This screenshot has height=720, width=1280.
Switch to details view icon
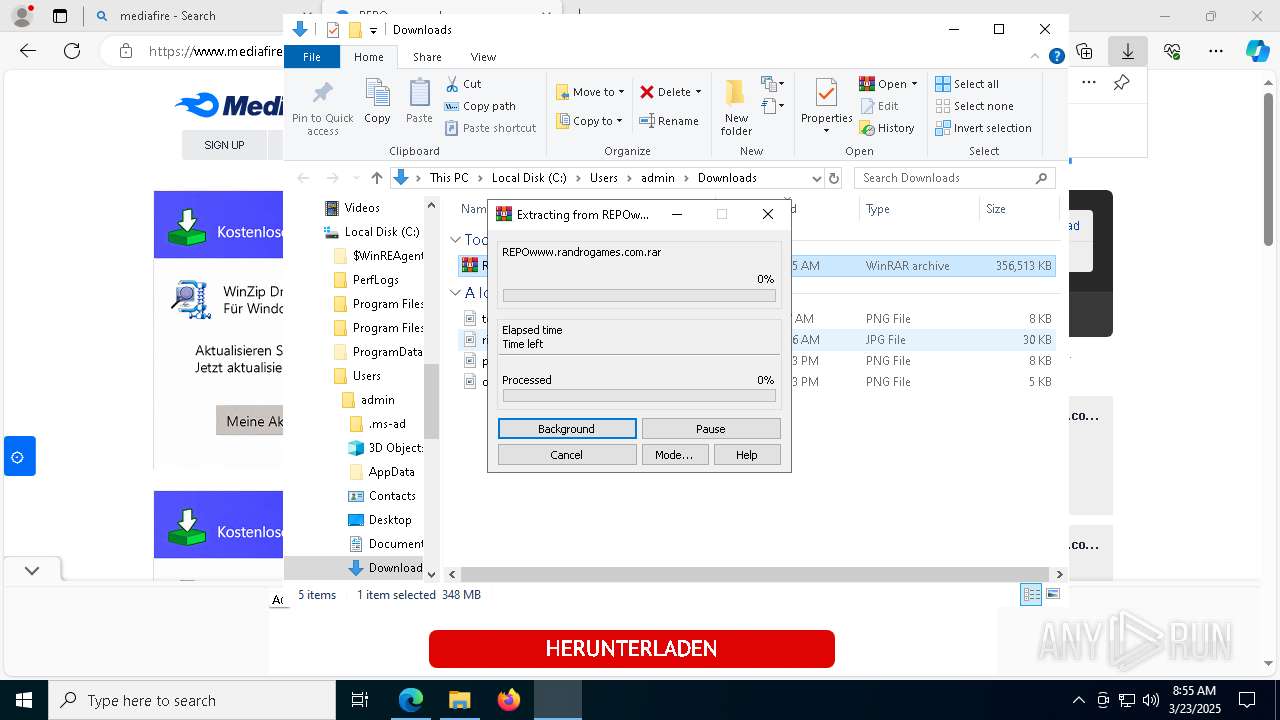(x=1031, y=594)
